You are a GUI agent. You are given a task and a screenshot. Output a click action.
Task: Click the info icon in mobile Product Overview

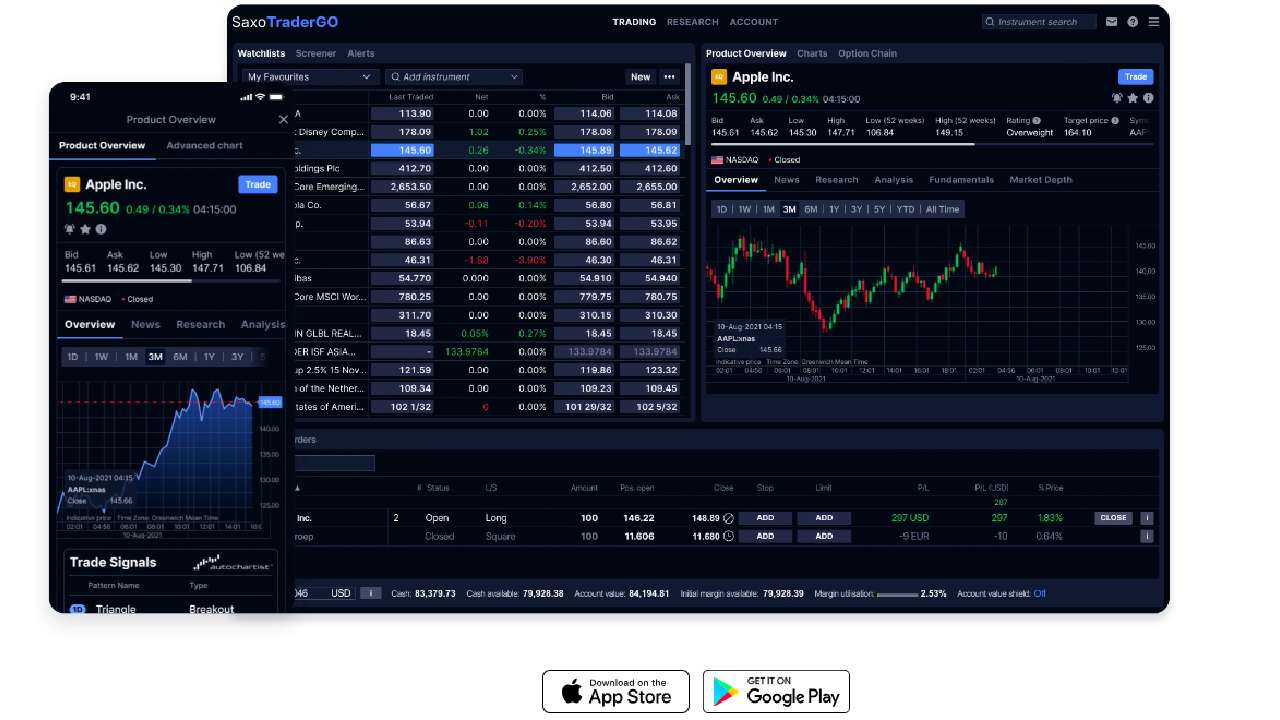101,229
